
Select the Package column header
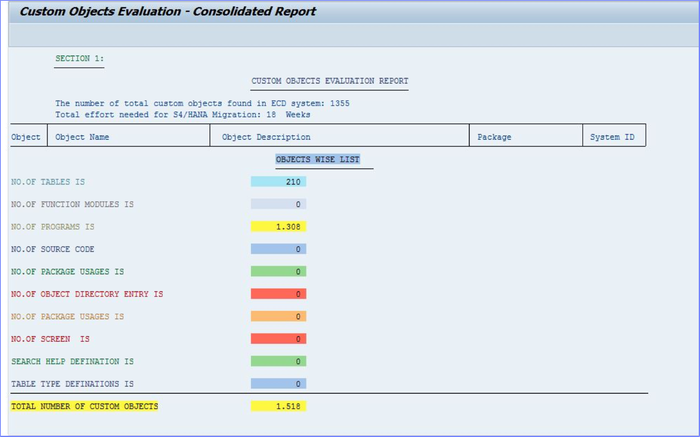tap(495, 136)
